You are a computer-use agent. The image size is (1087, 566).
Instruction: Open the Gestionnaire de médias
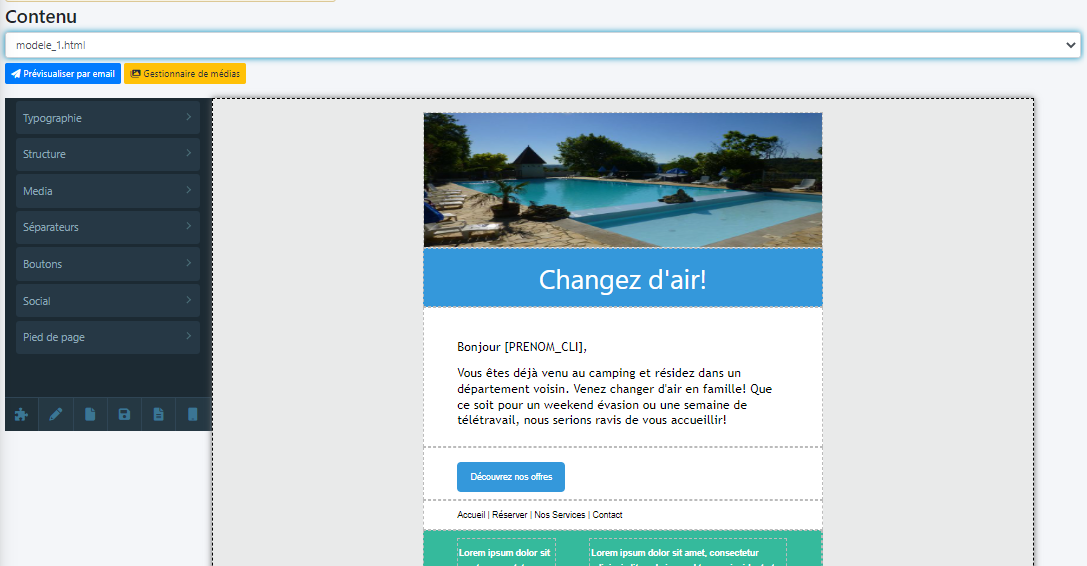[184, 74]
